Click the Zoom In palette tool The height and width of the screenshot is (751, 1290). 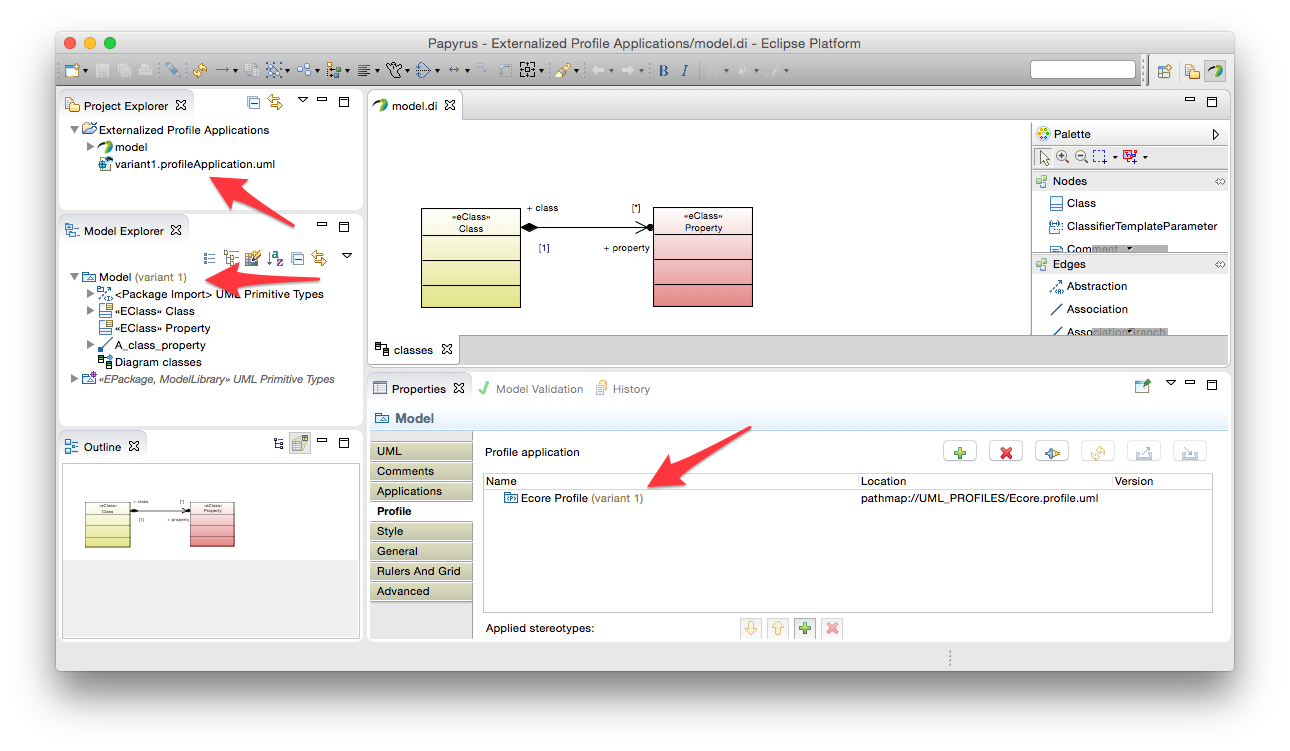1062,157
